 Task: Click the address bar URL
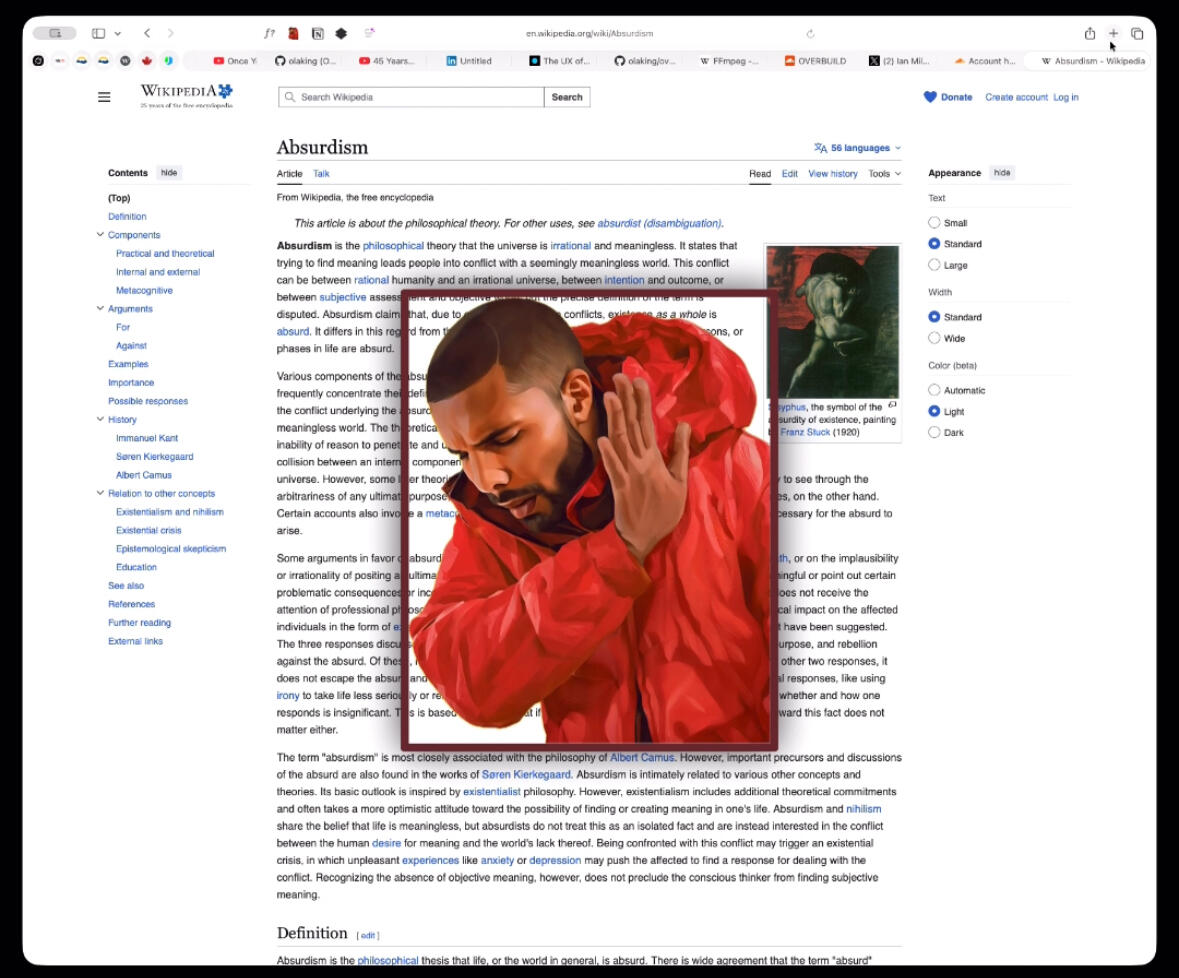(x=590, y=33)
